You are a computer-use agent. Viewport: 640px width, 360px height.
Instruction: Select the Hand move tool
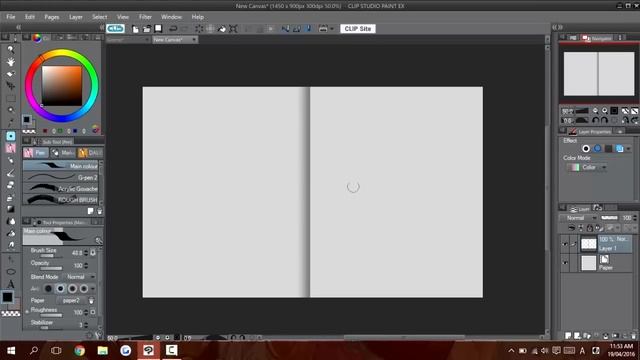(x=11, y=62)
